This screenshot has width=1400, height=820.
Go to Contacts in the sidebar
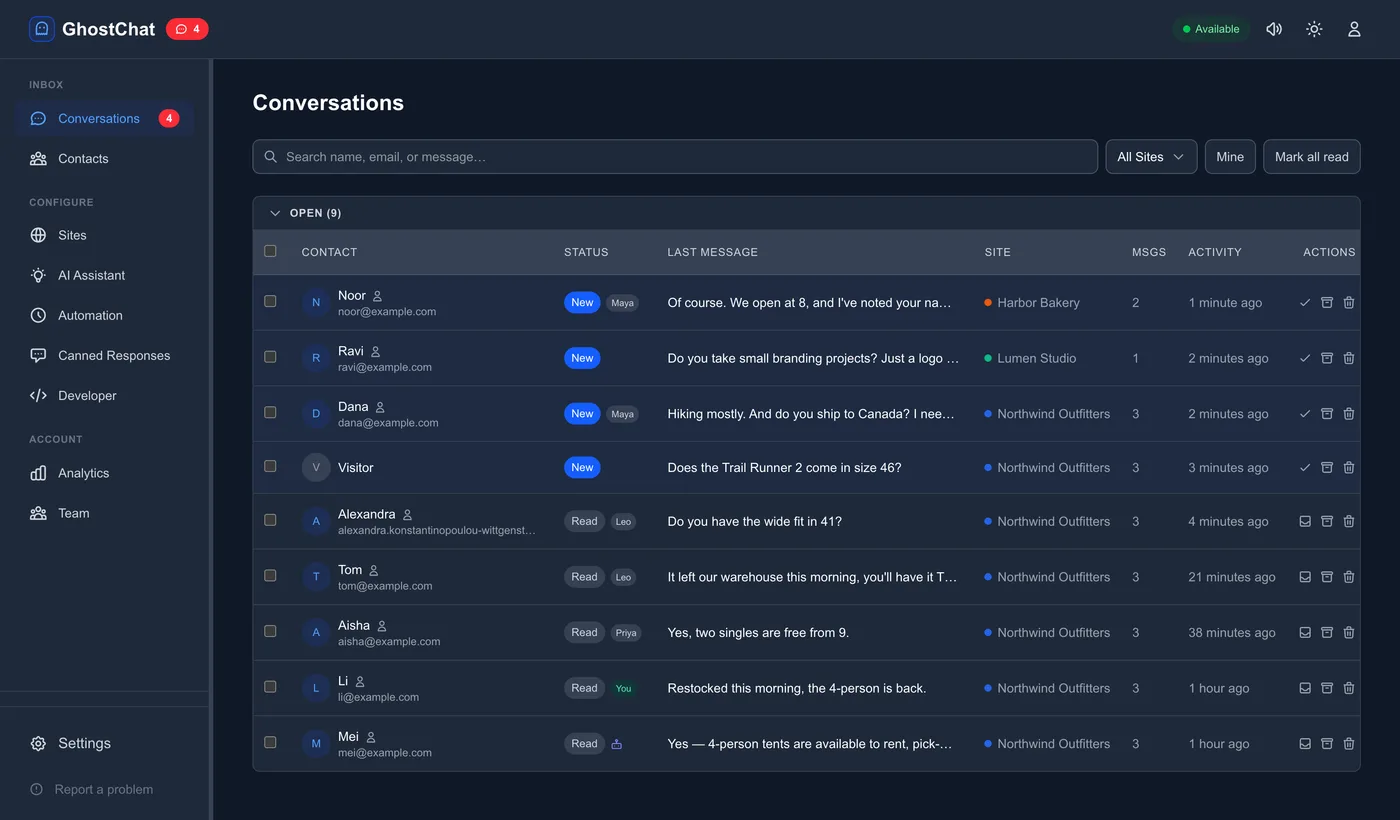[x=104, y=158]
